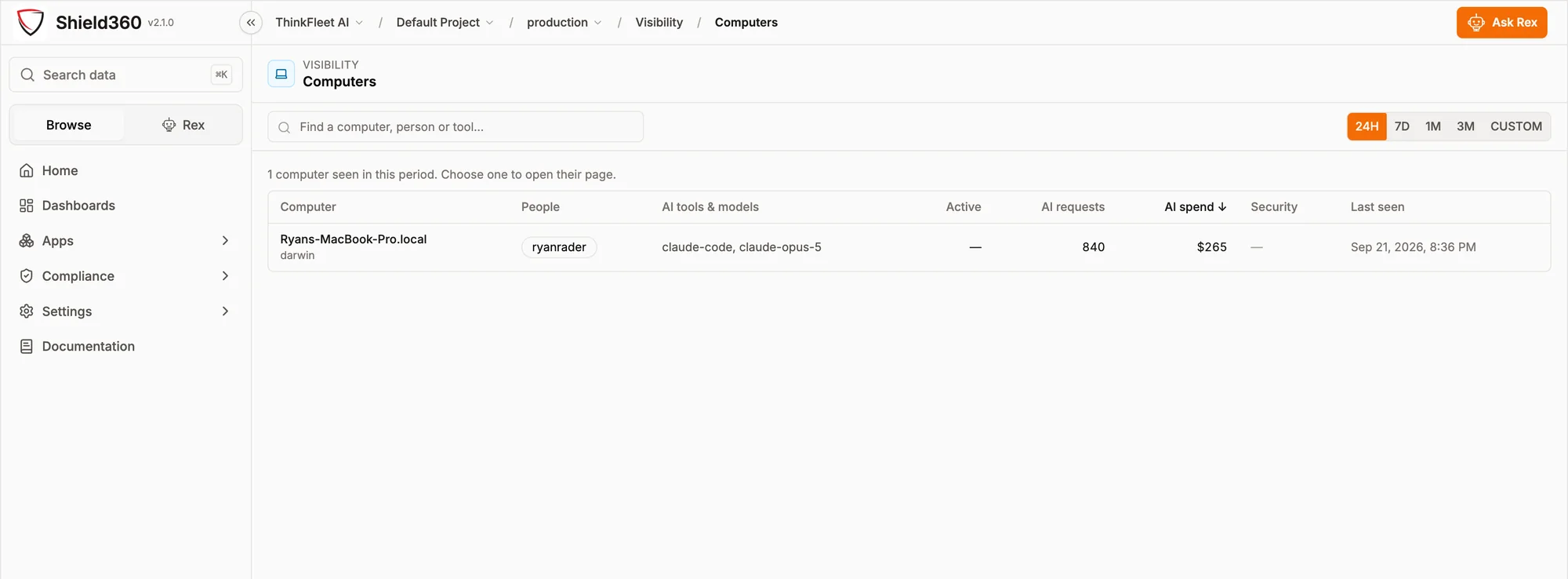
Task: Collapse the sidebar with double-chevron button
Action: tap(251, 23)
